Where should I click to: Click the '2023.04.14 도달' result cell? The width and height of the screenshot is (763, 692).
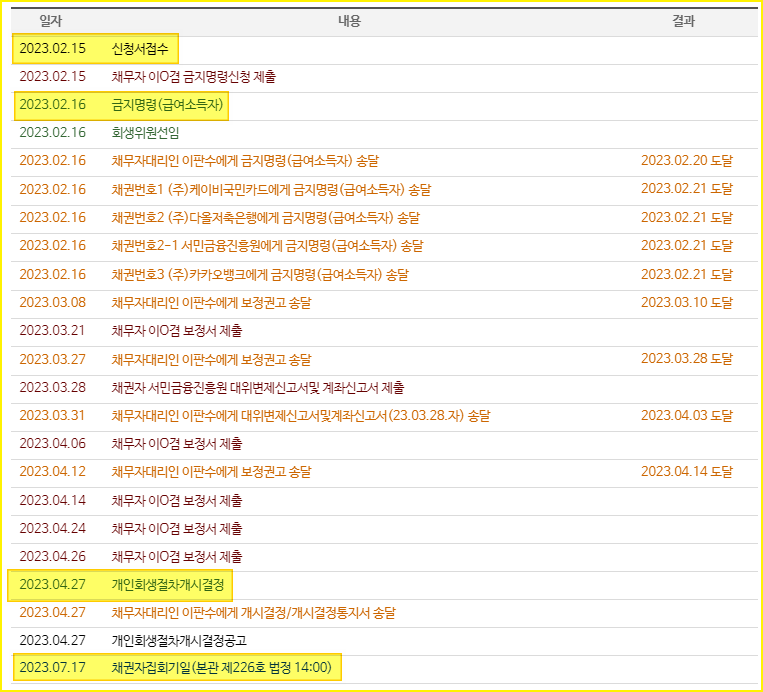coord(687,472)
